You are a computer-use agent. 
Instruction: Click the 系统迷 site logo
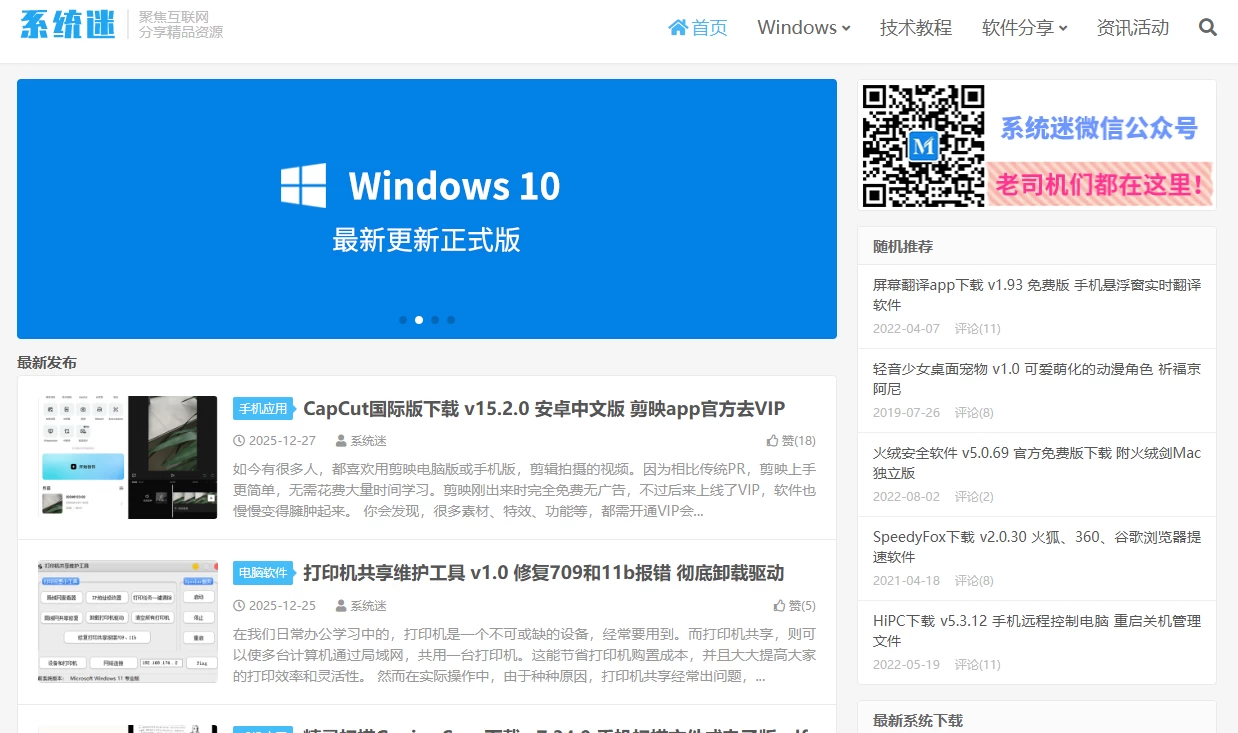68,25
